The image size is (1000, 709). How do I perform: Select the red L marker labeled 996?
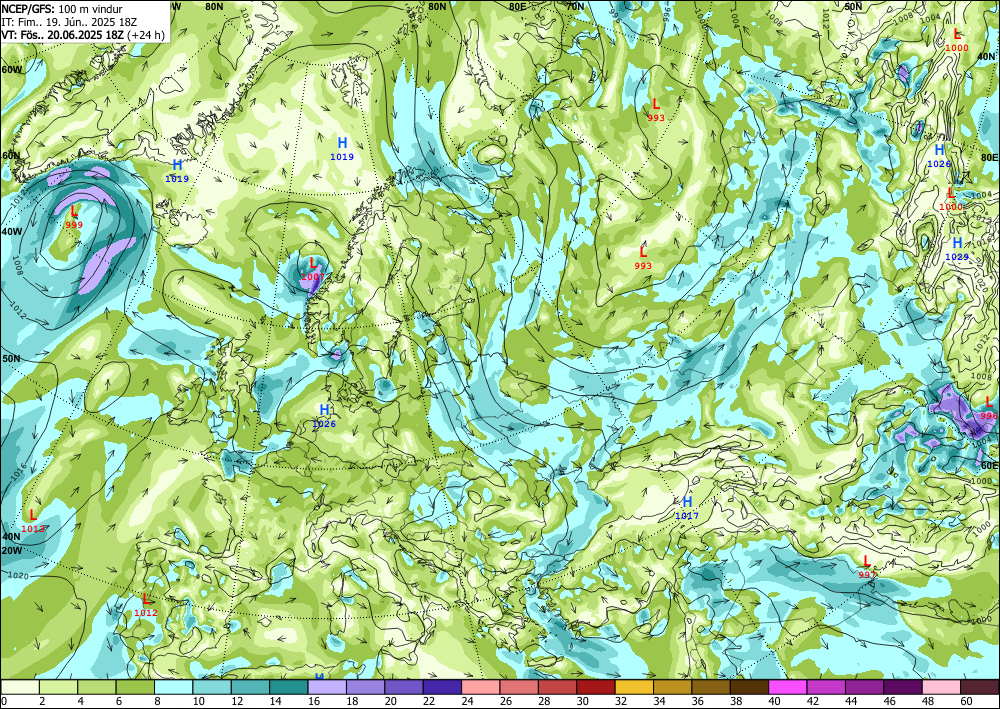[x=989, y=402]
